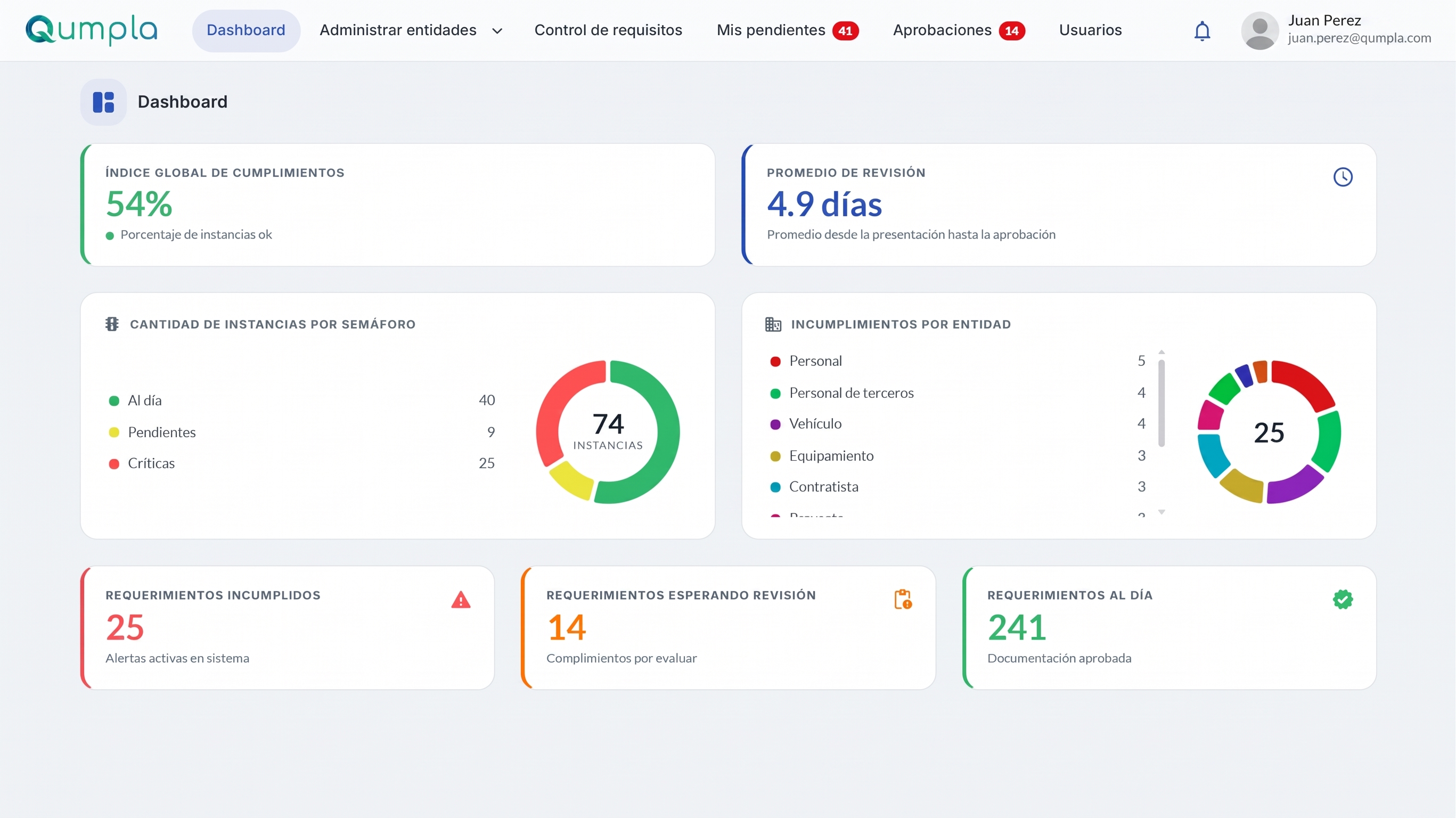
Task: Click the traffic light icon beside Cantidad de Instancias
Action: pos(112,324)
